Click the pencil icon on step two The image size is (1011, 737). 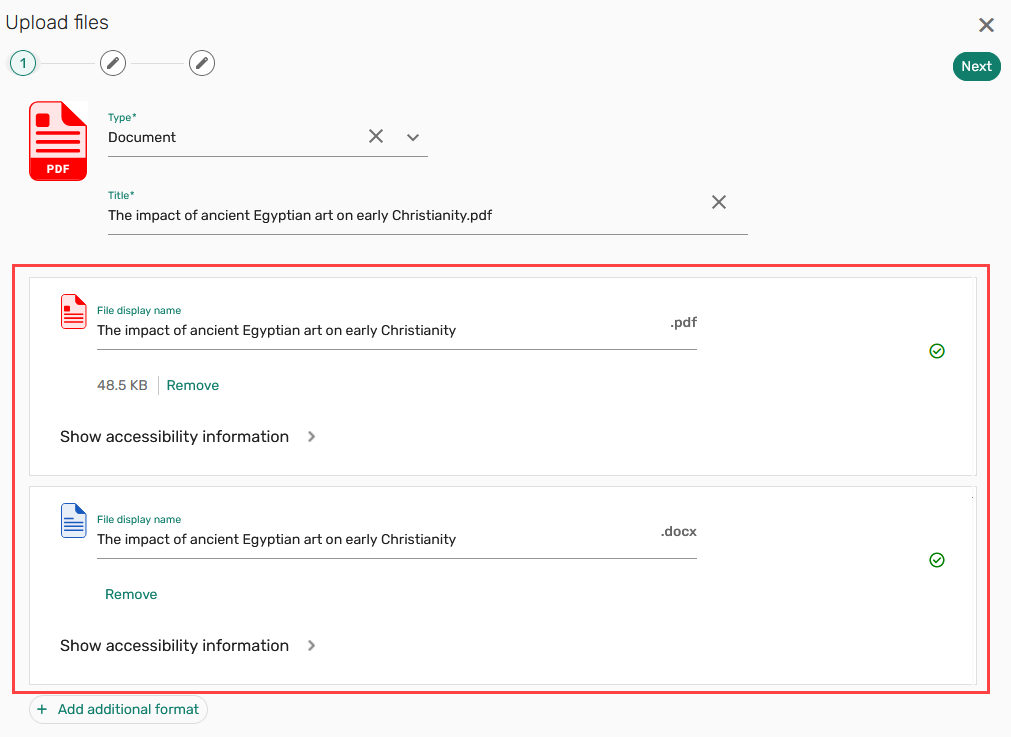click(x=112, y=63)
